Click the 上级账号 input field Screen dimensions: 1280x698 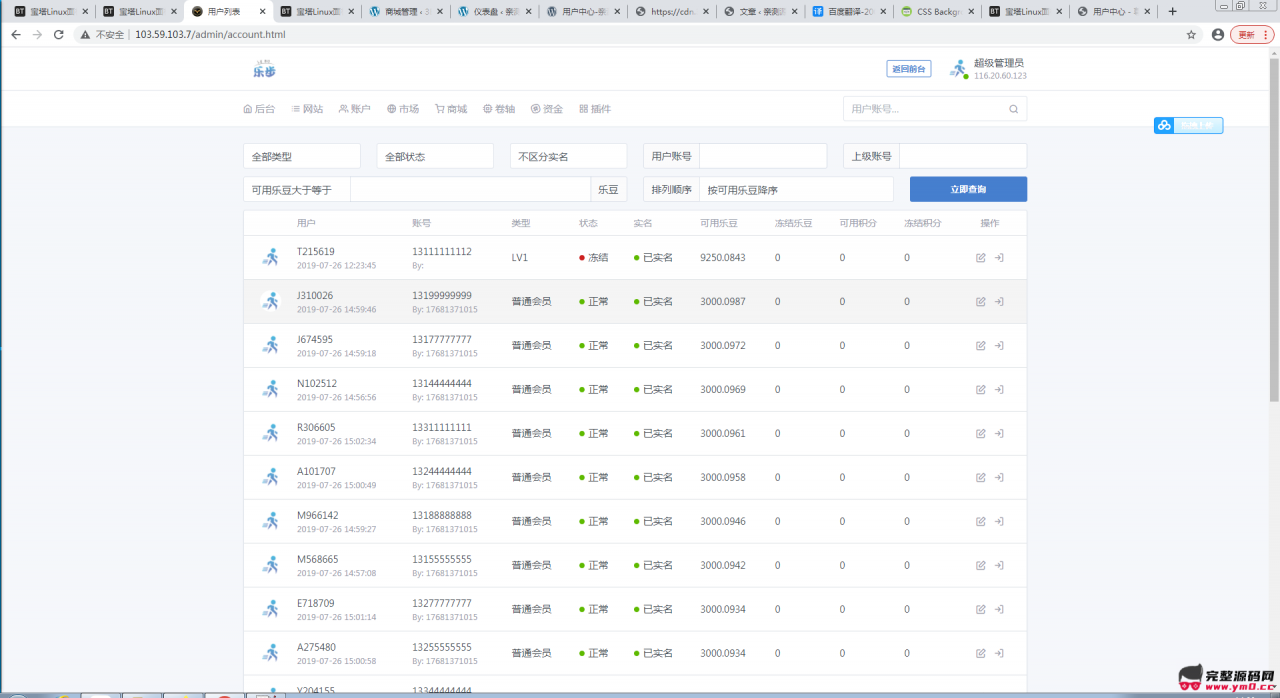(963, 157)
